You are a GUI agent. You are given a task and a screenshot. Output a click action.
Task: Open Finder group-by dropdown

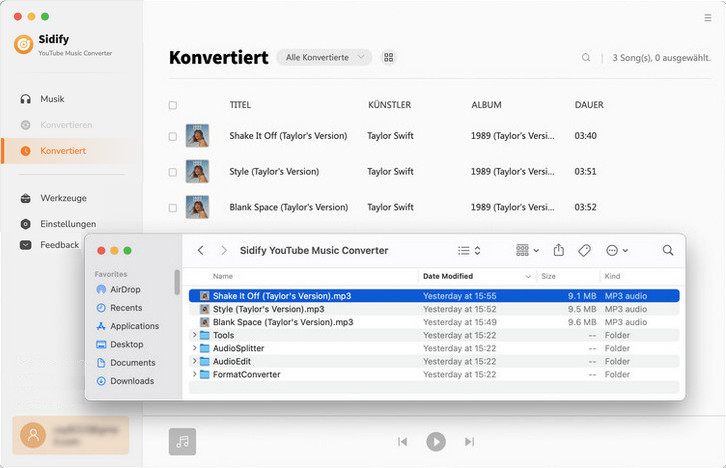pos(527,250)
